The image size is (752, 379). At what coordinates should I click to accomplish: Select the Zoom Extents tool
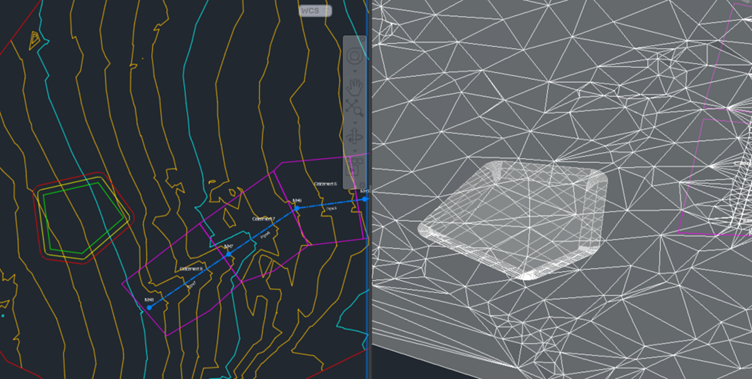pos(355,108)
